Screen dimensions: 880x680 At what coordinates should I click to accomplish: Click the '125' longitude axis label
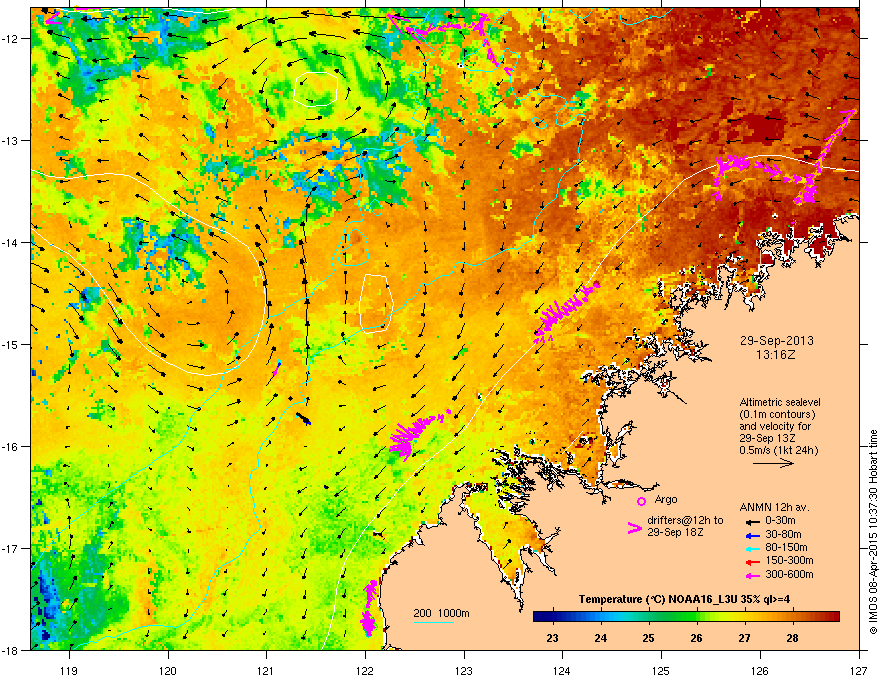[x=661, y=670]
